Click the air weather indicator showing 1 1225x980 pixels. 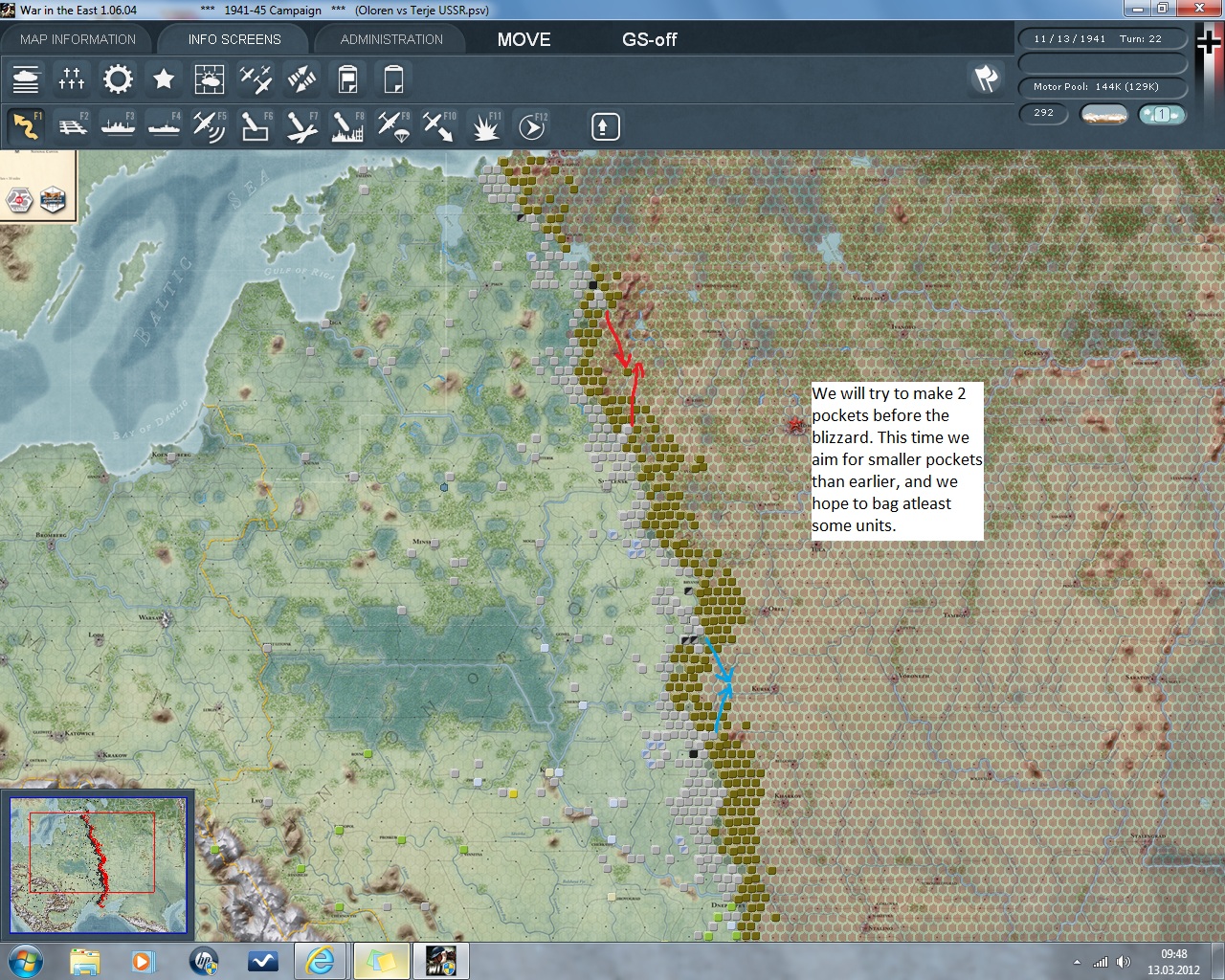1161,114
